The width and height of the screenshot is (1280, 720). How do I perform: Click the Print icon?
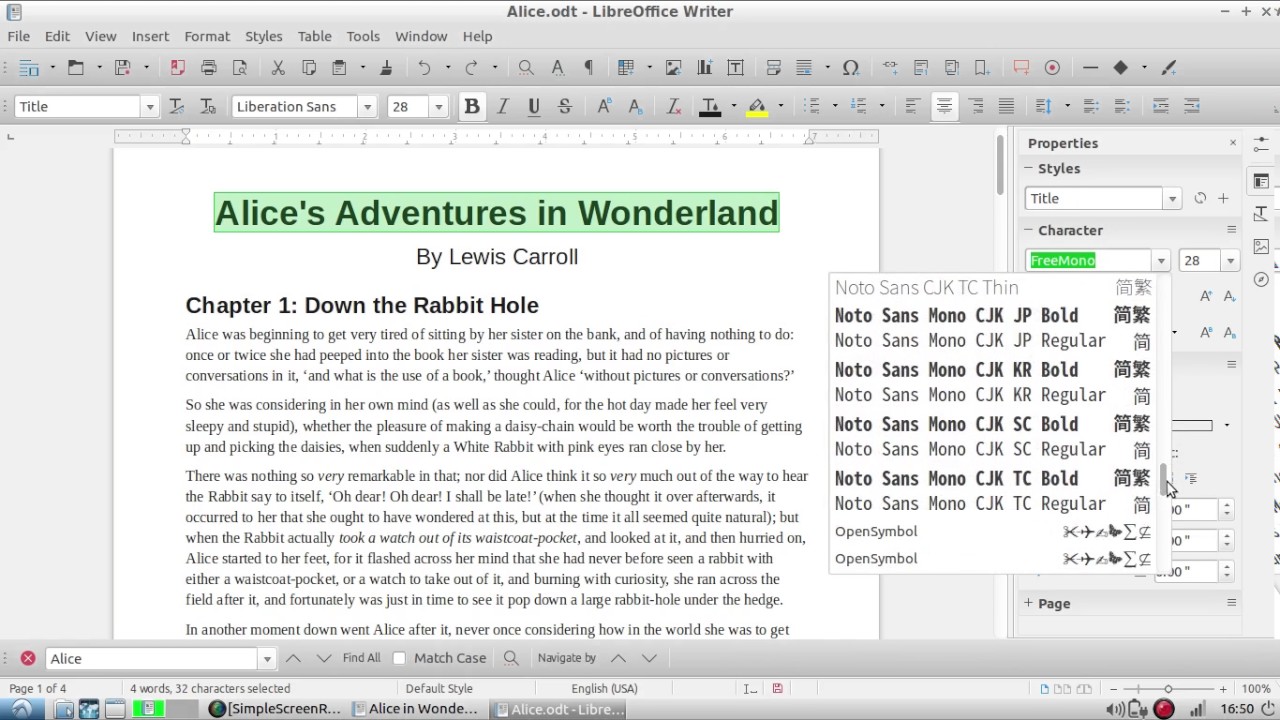click(208, 68)
